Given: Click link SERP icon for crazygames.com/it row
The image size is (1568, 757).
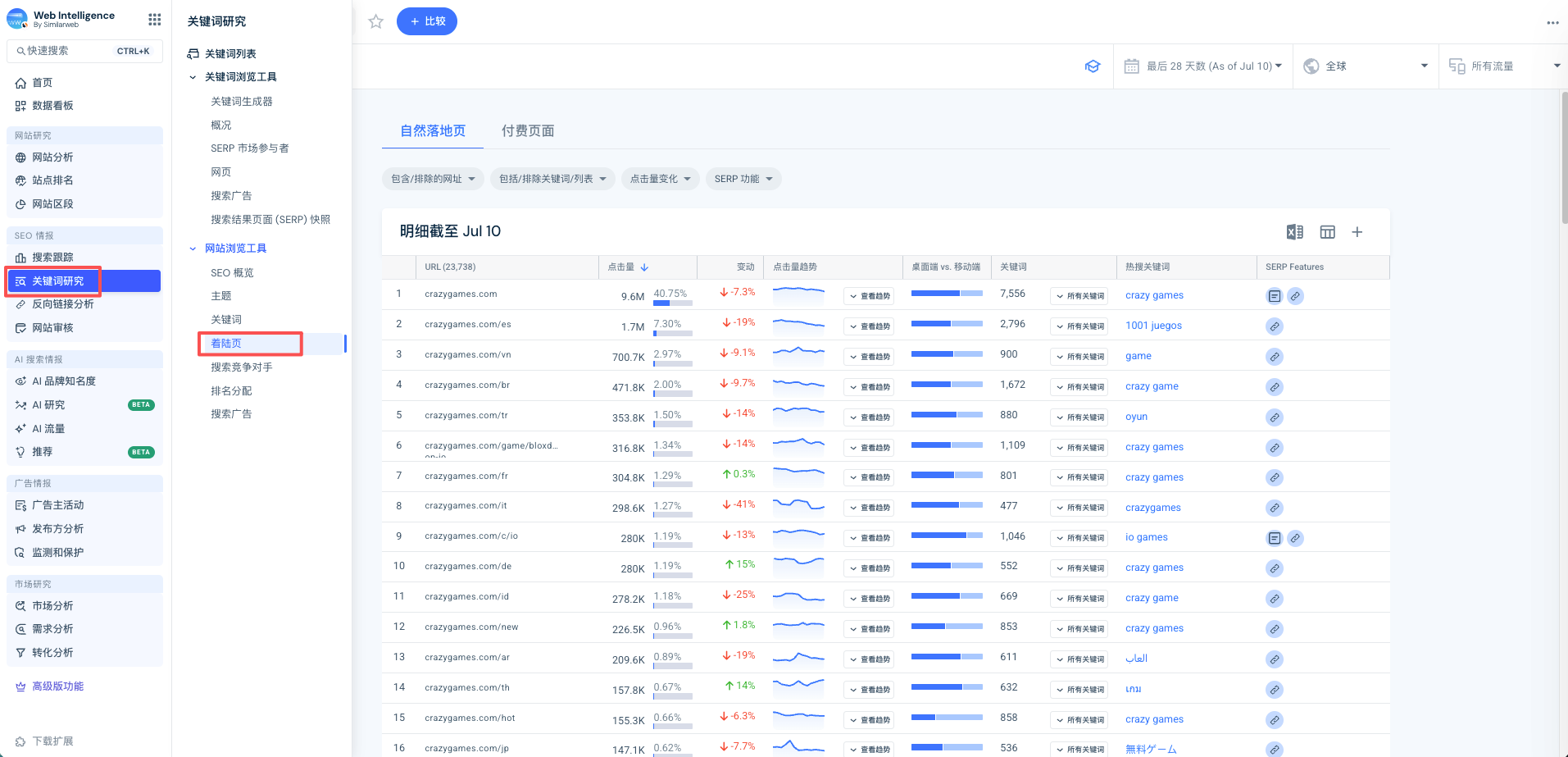Looking at the screenshot, I should 1274,508.
